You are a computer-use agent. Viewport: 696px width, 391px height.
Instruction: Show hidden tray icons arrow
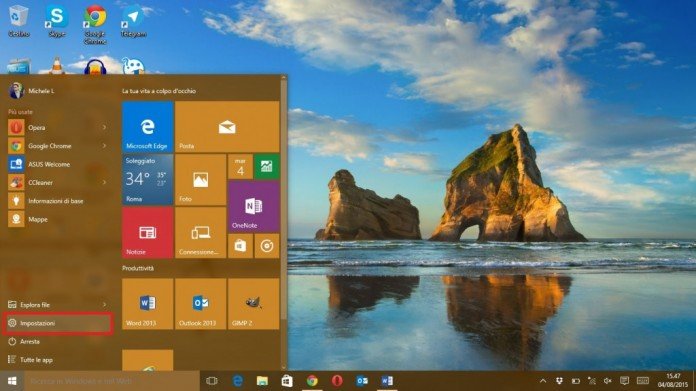543,381
